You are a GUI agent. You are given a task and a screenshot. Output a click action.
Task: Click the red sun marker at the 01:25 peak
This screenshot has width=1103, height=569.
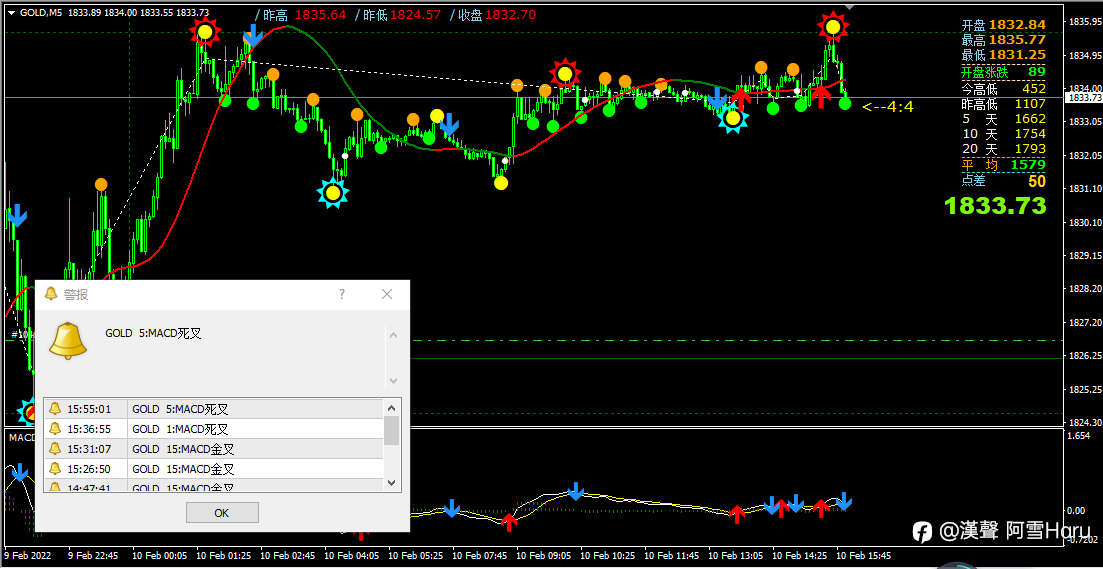click(x=205, y=32)
